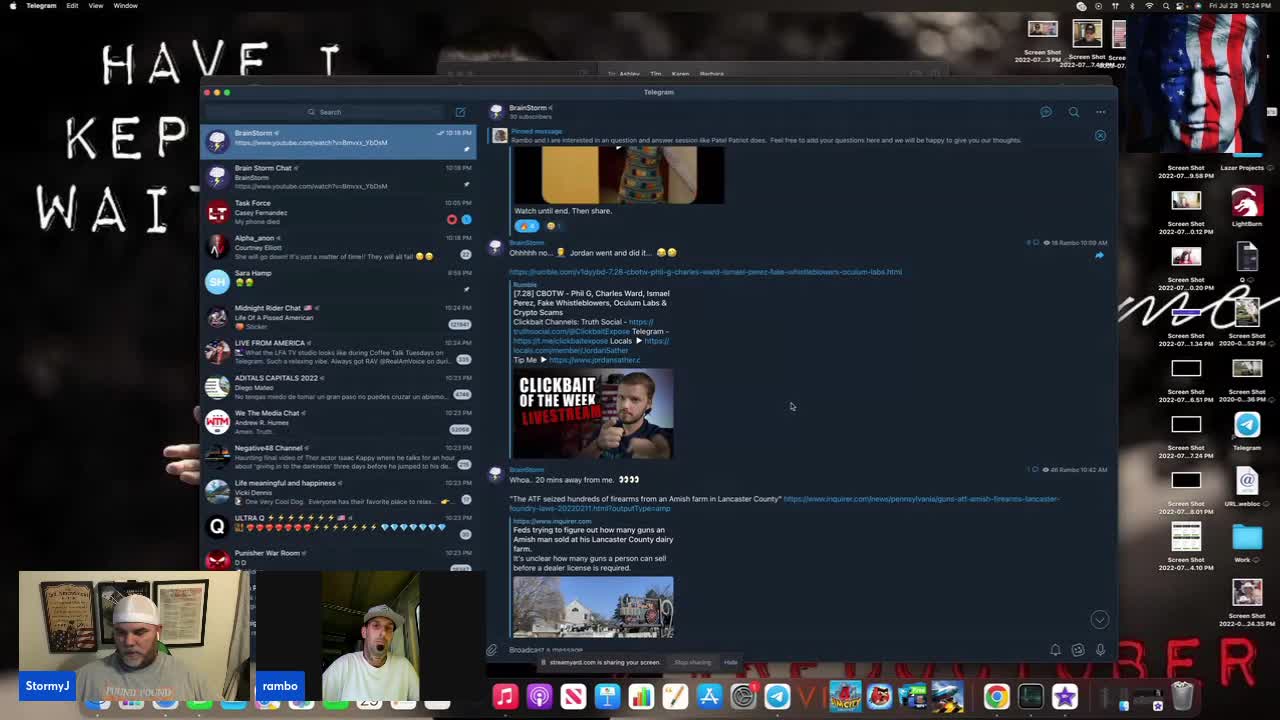Select the BrainStorm channel chat
The image size is (1280, 720).
pyautogui.click(x=338, y=141)
